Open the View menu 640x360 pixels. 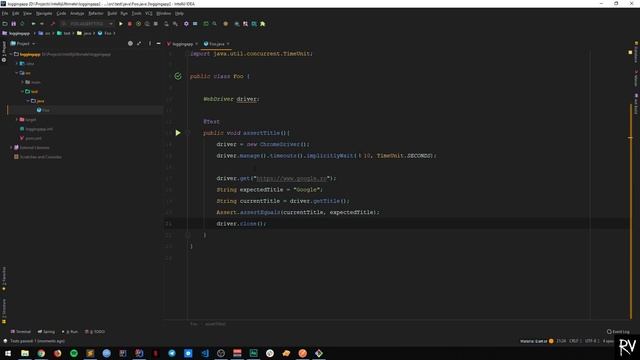(x=27, y=13)
